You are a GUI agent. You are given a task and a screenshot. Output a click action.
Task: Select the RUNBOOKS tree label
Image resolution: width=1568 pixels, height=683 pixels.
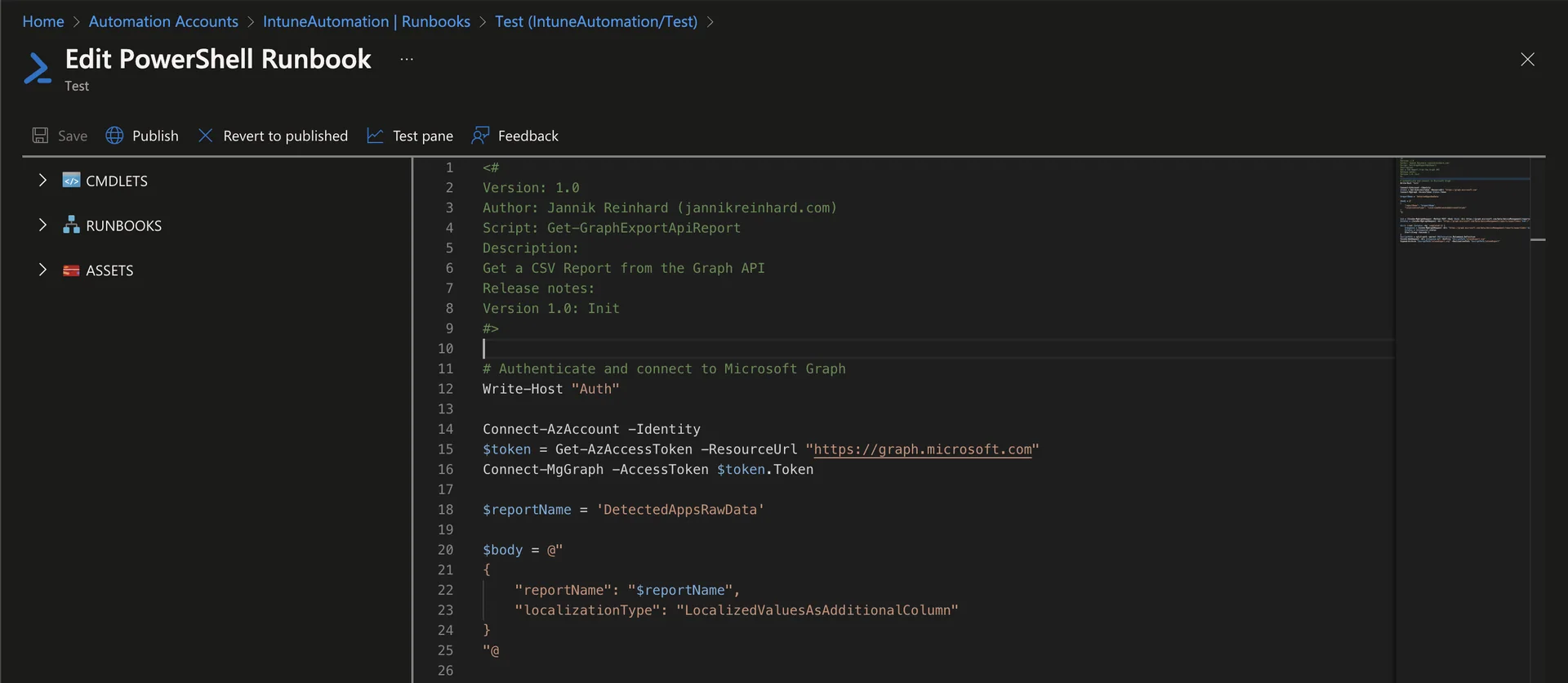click(123, 225)
